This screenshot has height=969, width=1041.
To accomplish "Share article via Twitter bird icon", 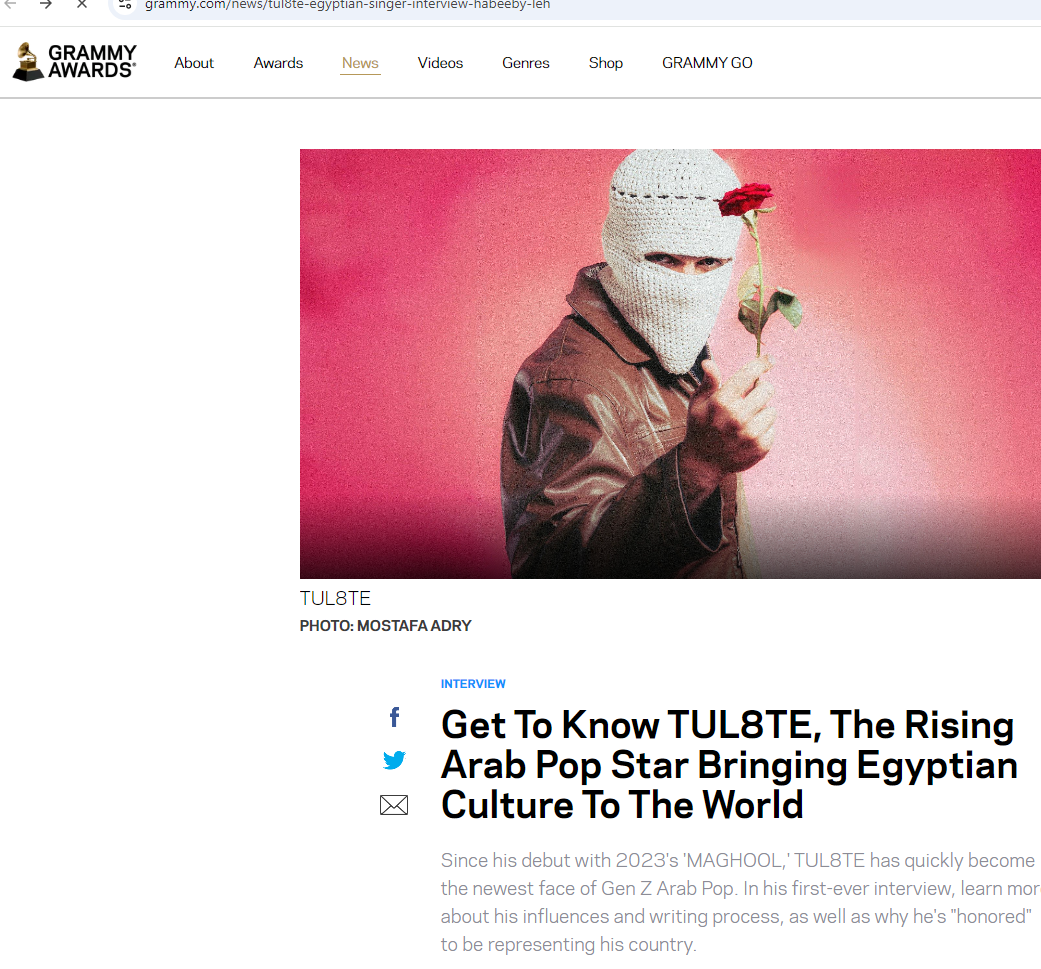I will (x=394, y=760).
